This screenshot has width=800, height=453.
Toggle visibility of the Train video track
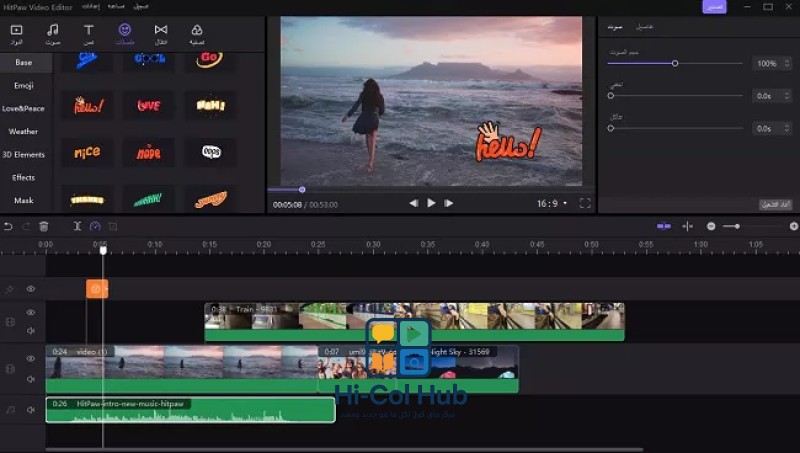coord(31,313)
